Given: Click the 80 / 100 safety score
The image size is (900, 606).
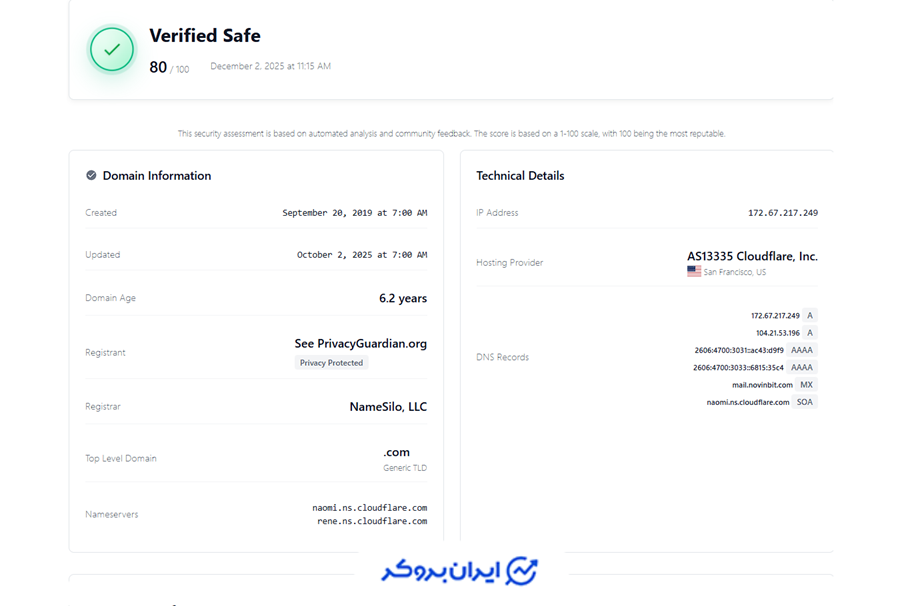Looking at the screenshot, I should 169,68.
